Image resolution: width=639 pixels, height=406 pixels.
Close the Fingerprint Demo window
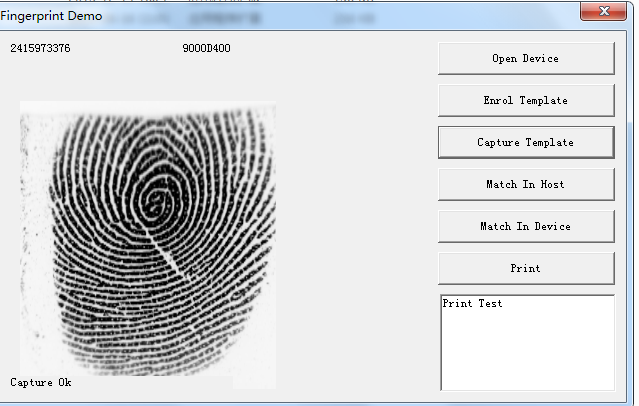604,11
